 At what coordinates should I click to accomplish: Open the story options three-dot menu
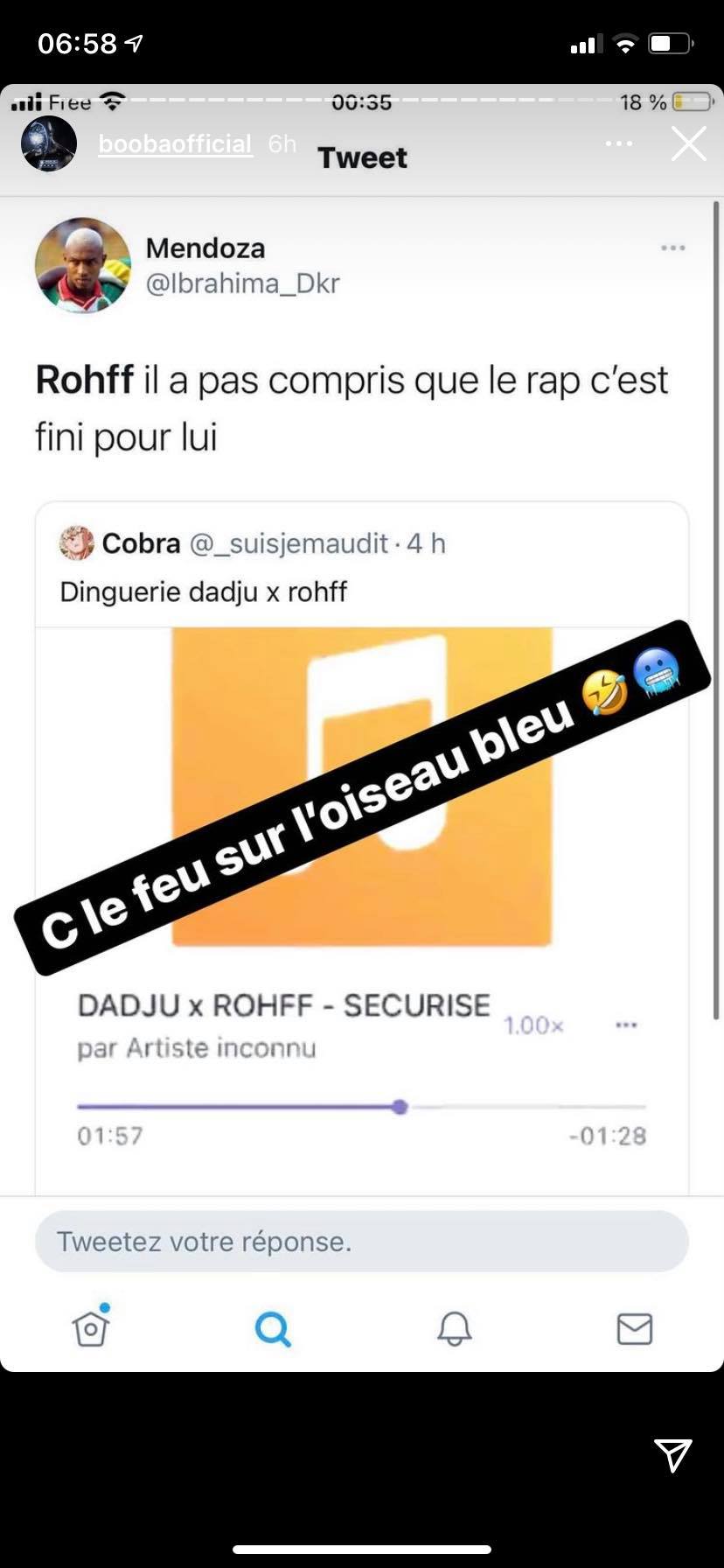(619, 143)
